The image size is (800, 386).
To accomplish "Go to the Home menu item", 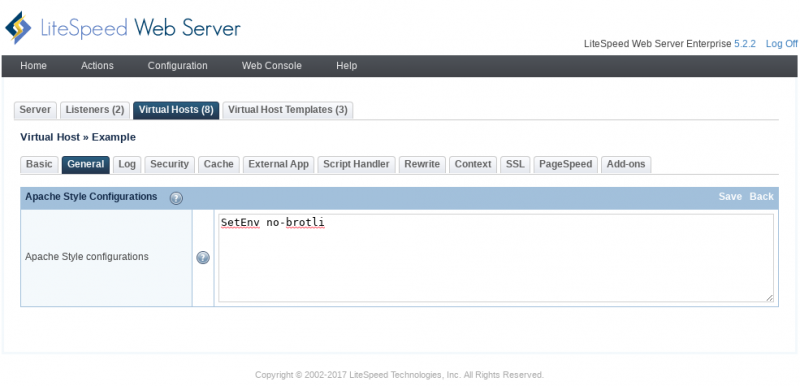I will tap(34, 66).
